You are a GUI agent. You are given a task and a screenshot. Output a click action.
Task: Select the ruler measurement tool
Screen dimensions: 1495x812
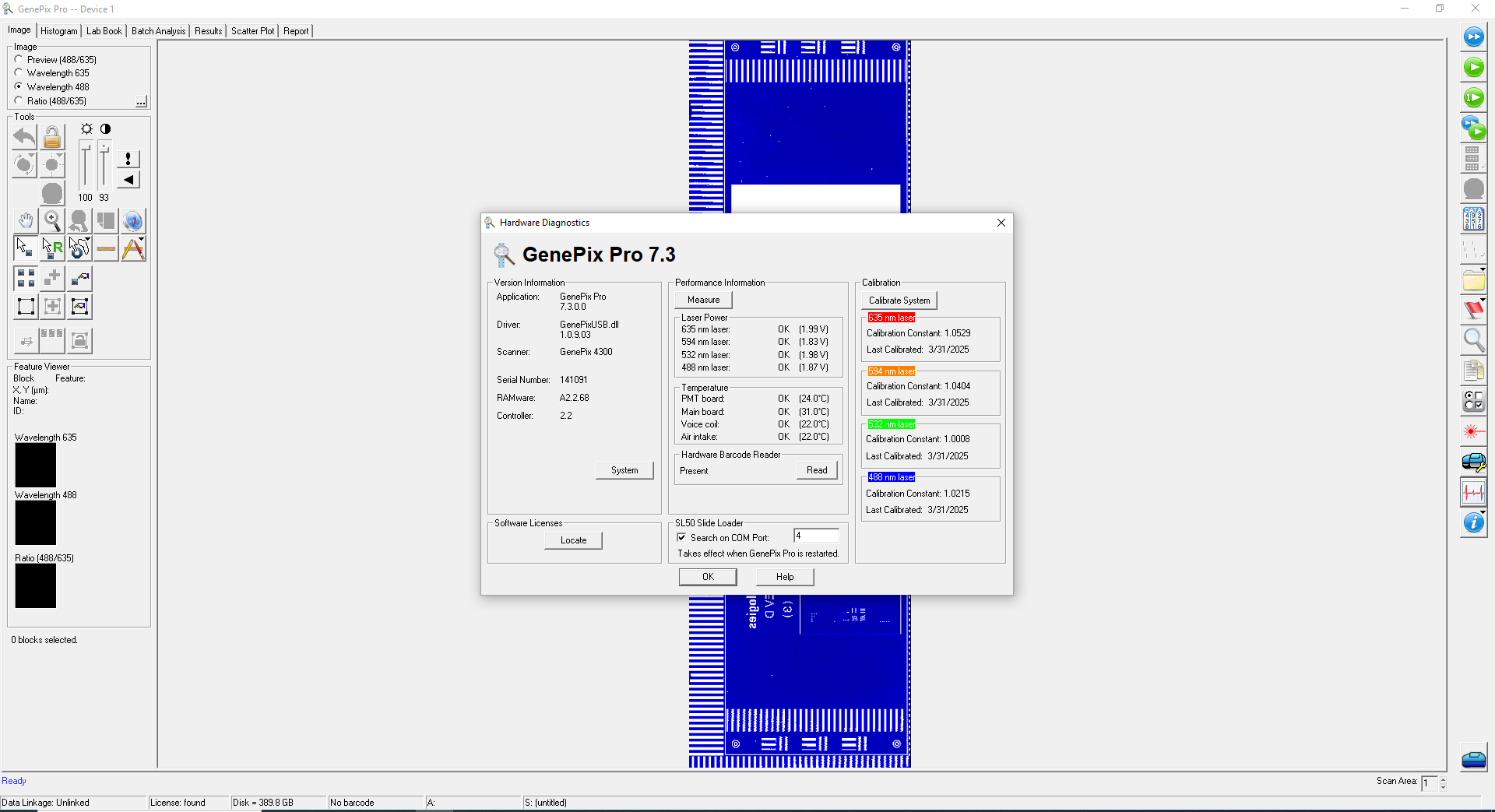tap(107, 249)
